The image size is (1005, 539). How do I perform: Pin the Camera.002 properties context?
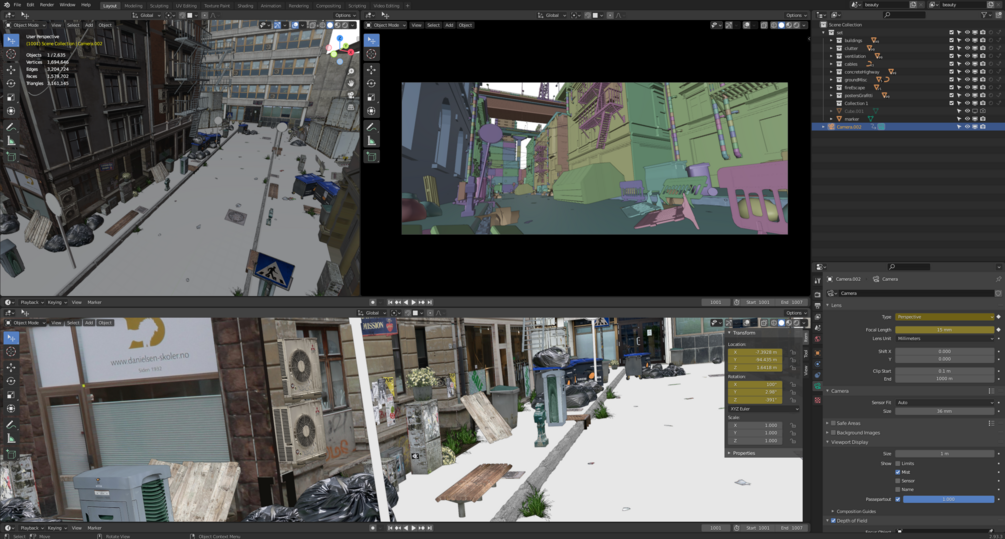pos(999,279)
